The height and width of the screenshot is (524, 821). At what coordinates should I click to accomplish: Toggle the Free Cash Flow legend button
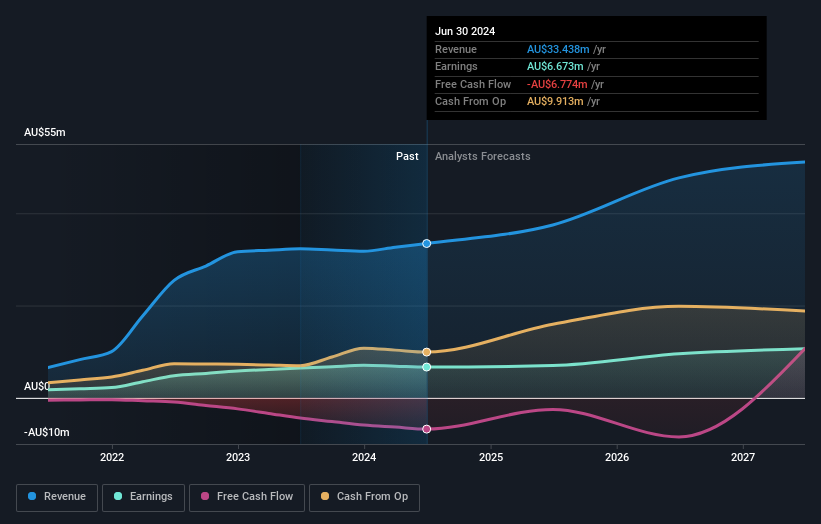click(247, 497)
